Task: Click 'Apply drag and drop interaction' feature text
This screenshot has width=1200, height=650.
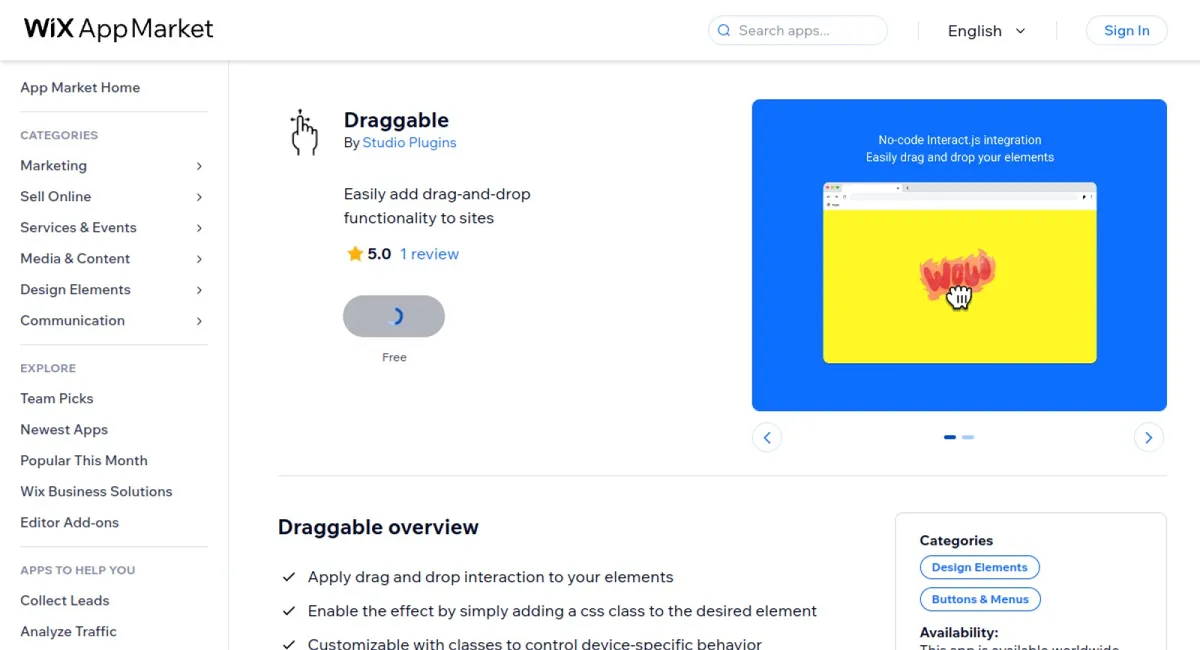Action: point(490,577)
